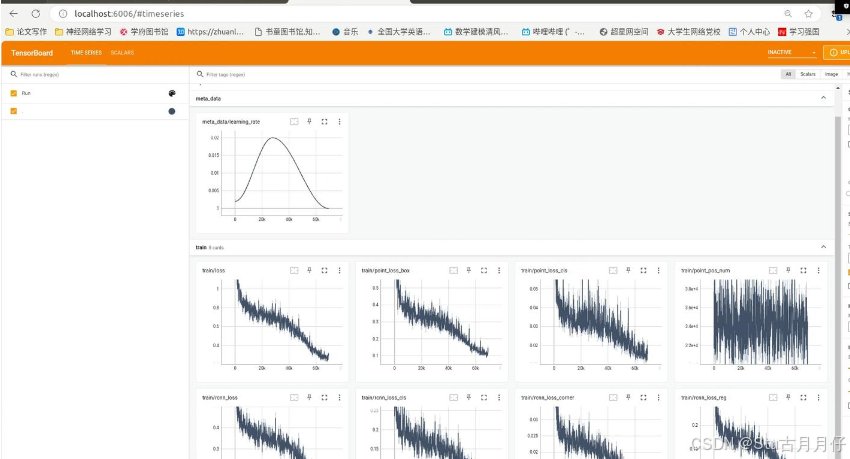The width and height of the screenshot is (850, 459).
Task: Expand train/point_loss_box chart to fullscreen
Action: pyautogui.click(x=484, y=270)
